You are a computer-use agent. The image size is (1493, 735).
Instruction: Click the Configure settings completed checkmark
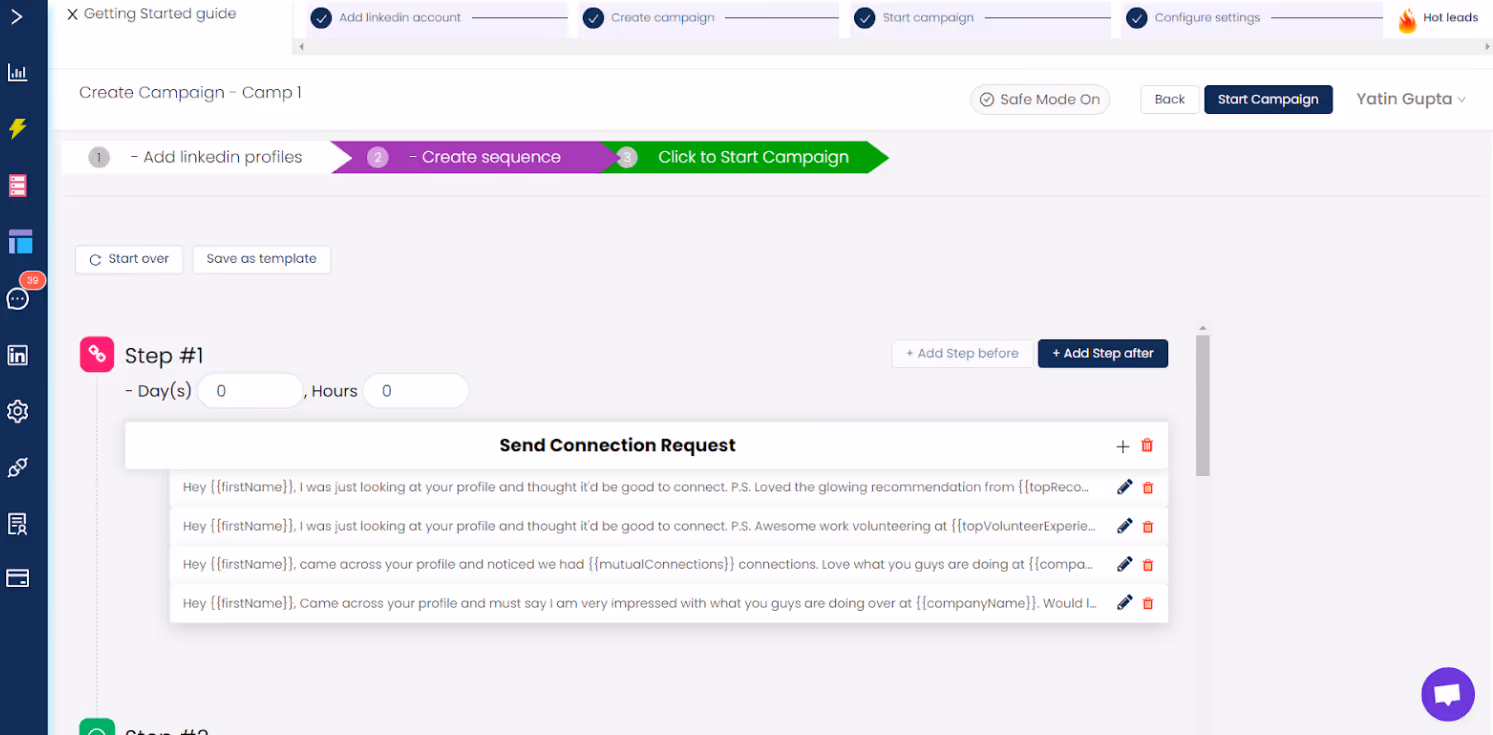(1136, 17)
